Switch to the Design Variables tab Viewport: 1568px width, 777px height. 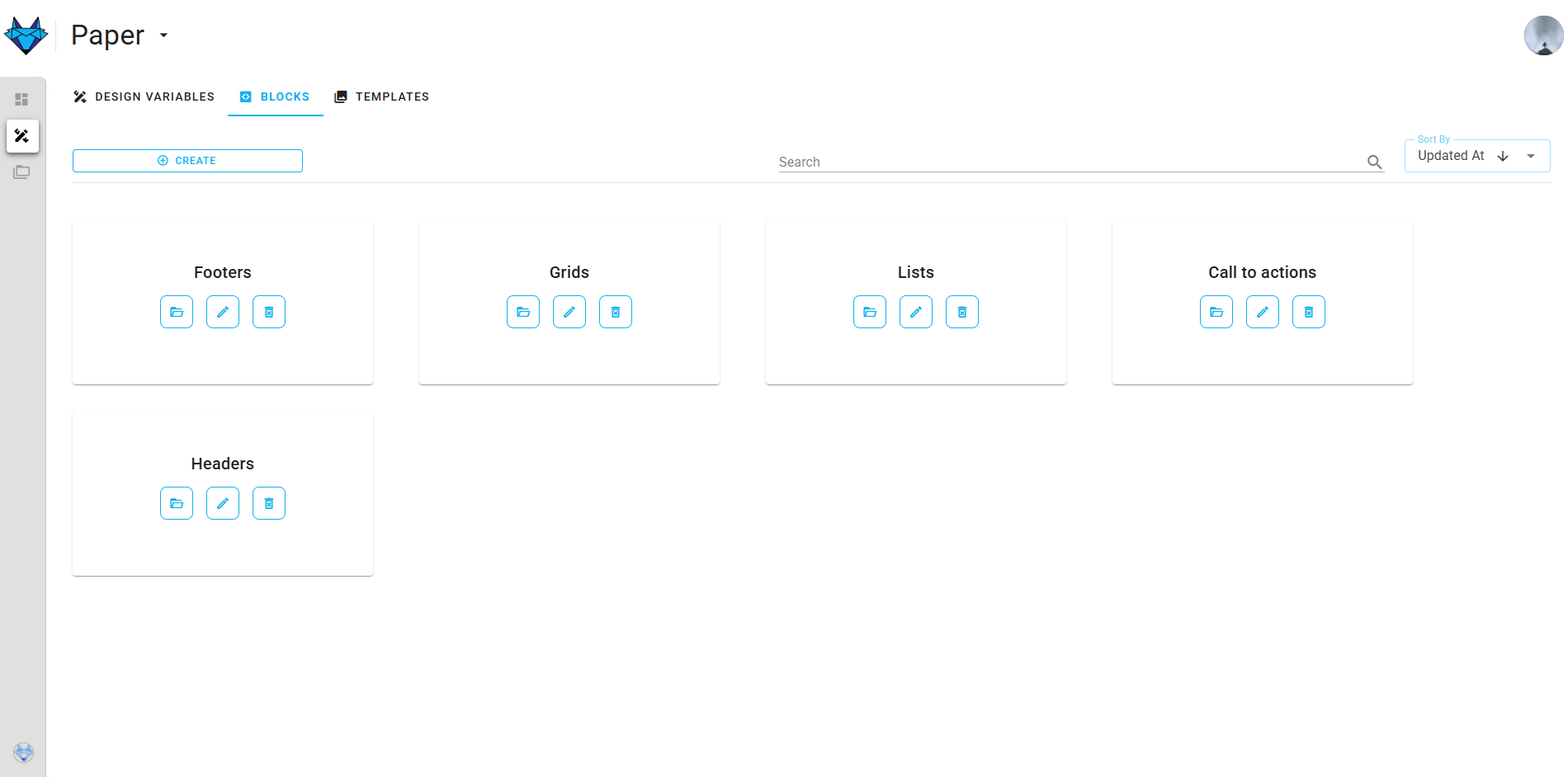pos(144,97)
